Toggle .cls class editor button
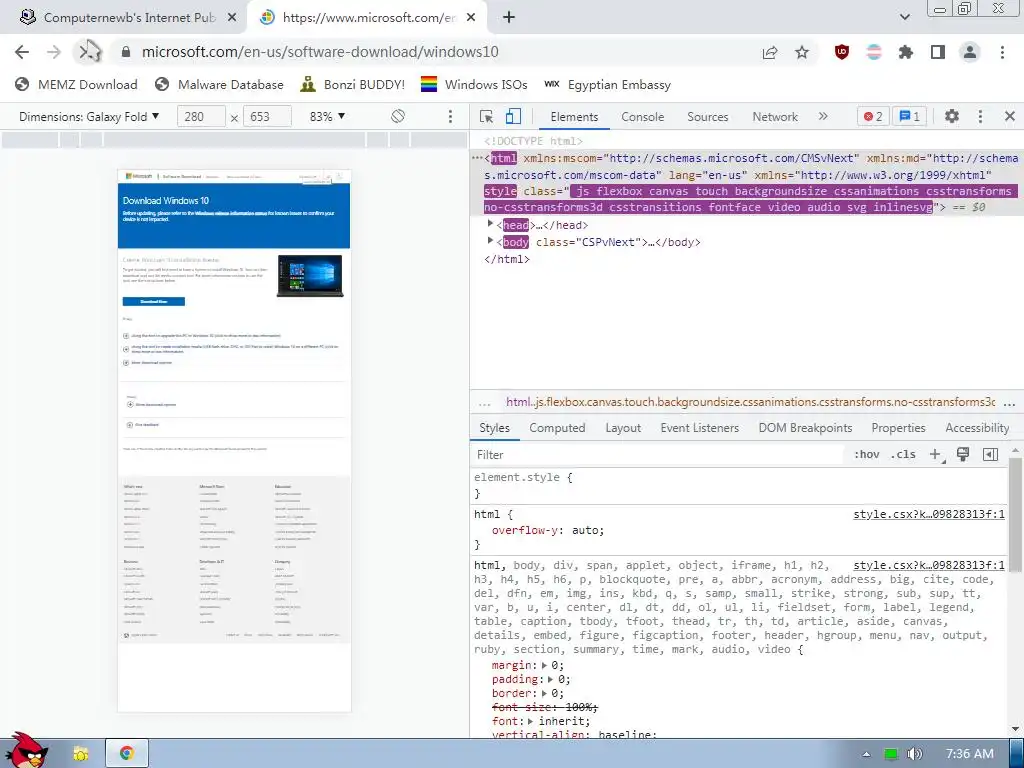 pos(903,455)
